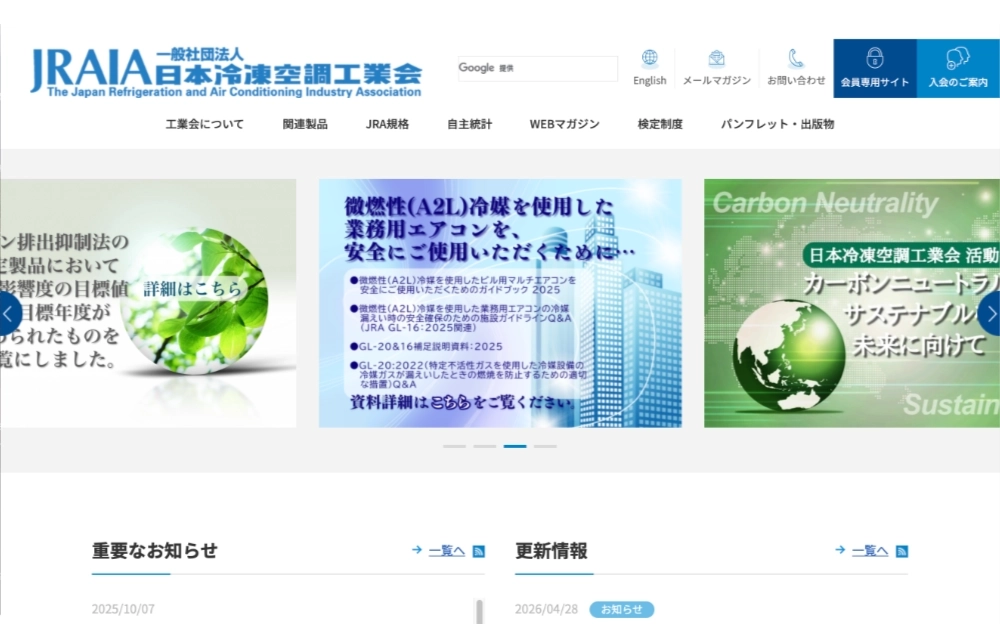The width and height of the screenshot is (1000, 624).
Task: Click the 入会のご案内 label
Action: click(x=958, y=82)
